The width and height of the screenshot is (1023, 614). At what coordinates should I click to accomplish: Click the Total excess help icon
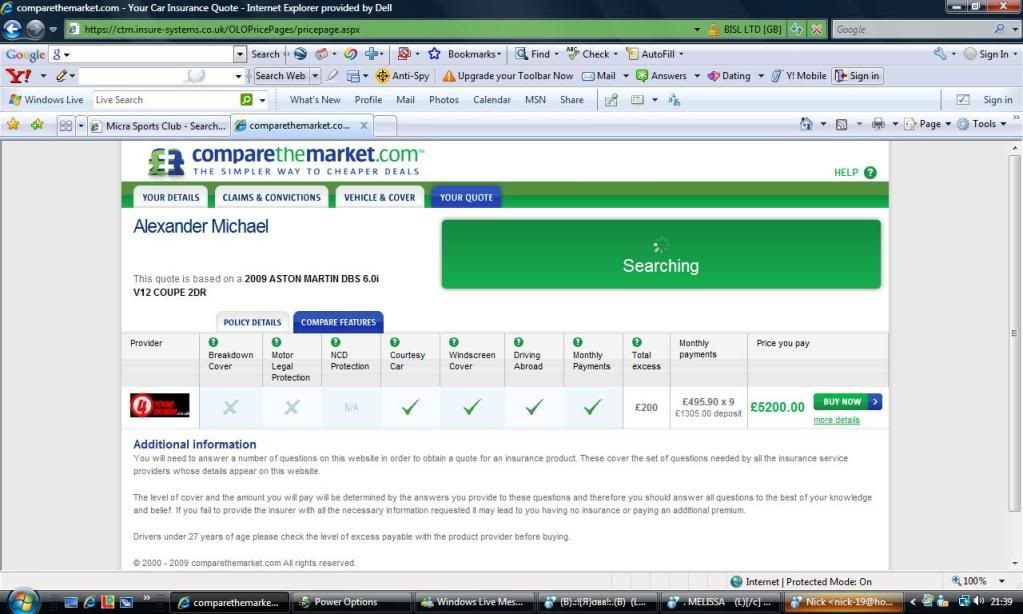637,342
